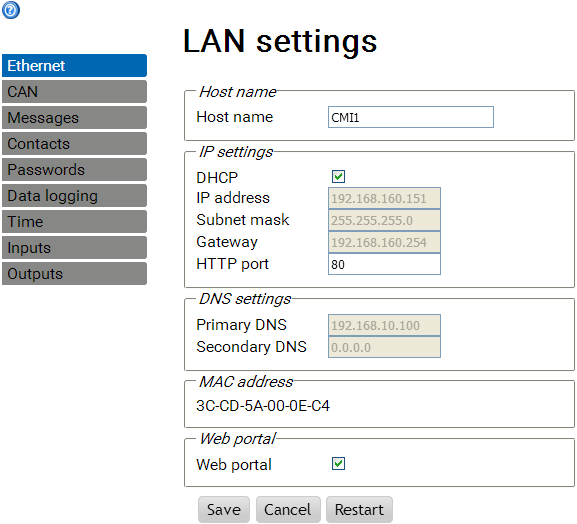Click the 'DNS settings' group title
The height and width of the screenshot is (524, 577).
click(245, 299)
